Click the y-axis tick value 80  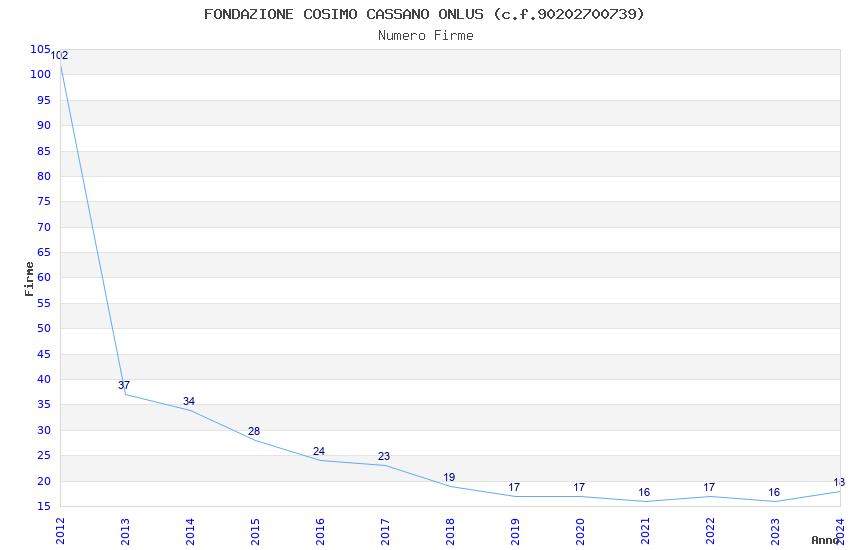(44, 176)
